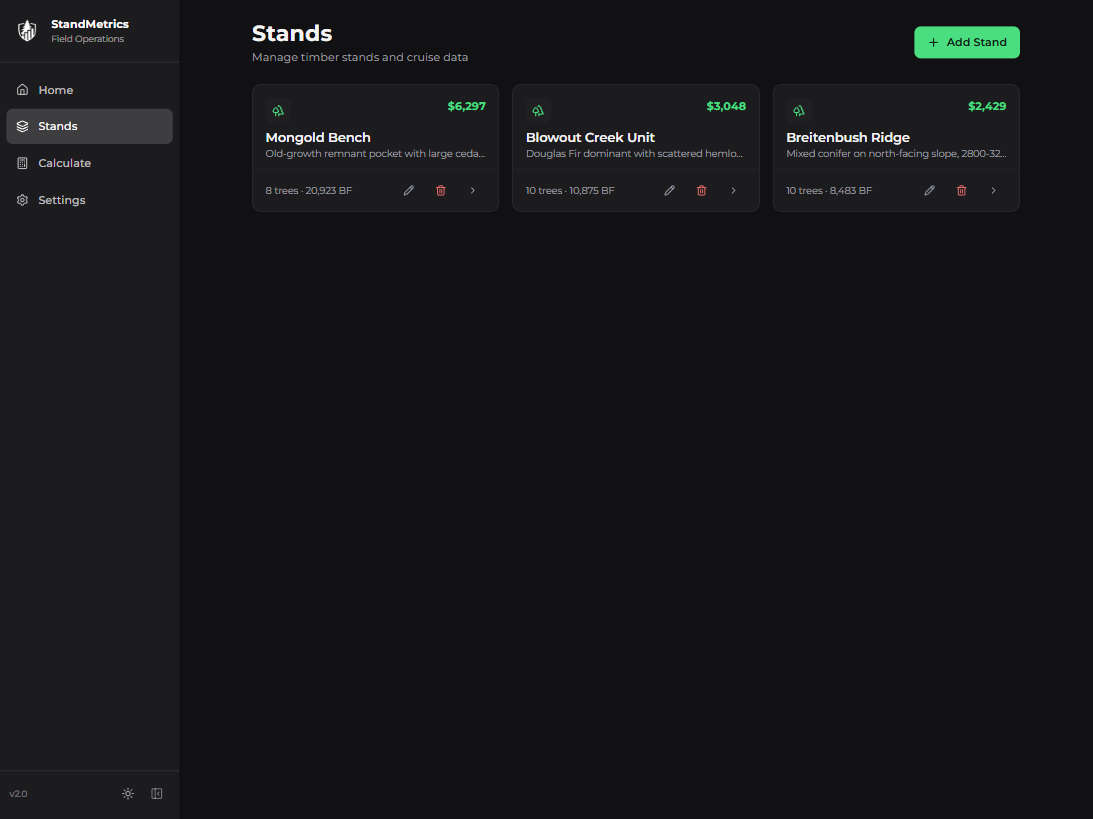Delete the Blowout Creek Unit stand

tap(702, 190)
